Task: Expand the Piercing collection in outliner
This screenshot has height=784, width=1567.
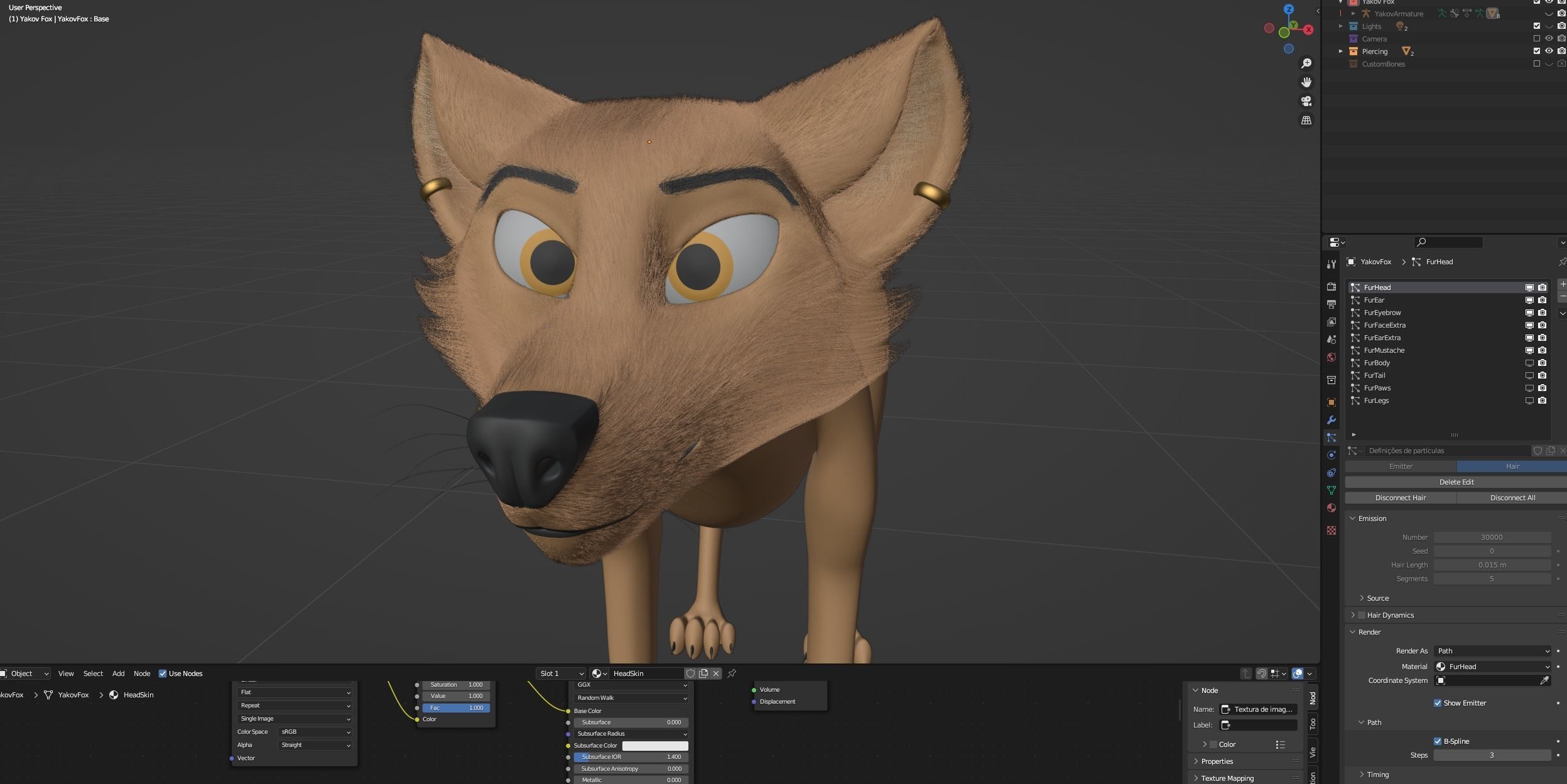Action: (x=1341, y=51)
